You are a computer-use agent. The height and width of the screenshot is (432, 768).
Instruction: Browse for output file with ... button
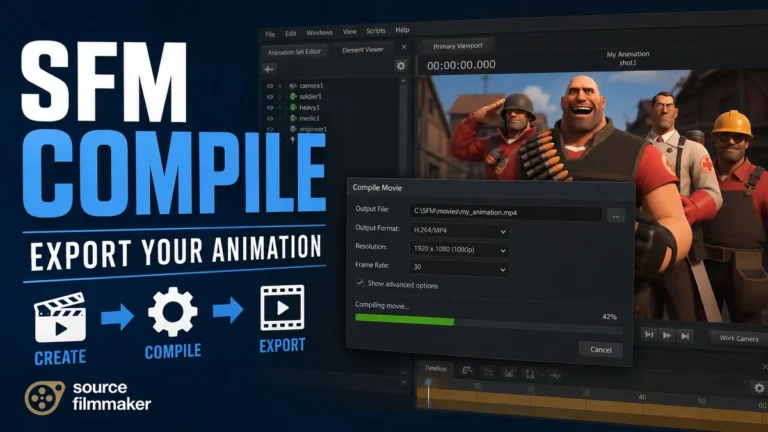(616, 215)
